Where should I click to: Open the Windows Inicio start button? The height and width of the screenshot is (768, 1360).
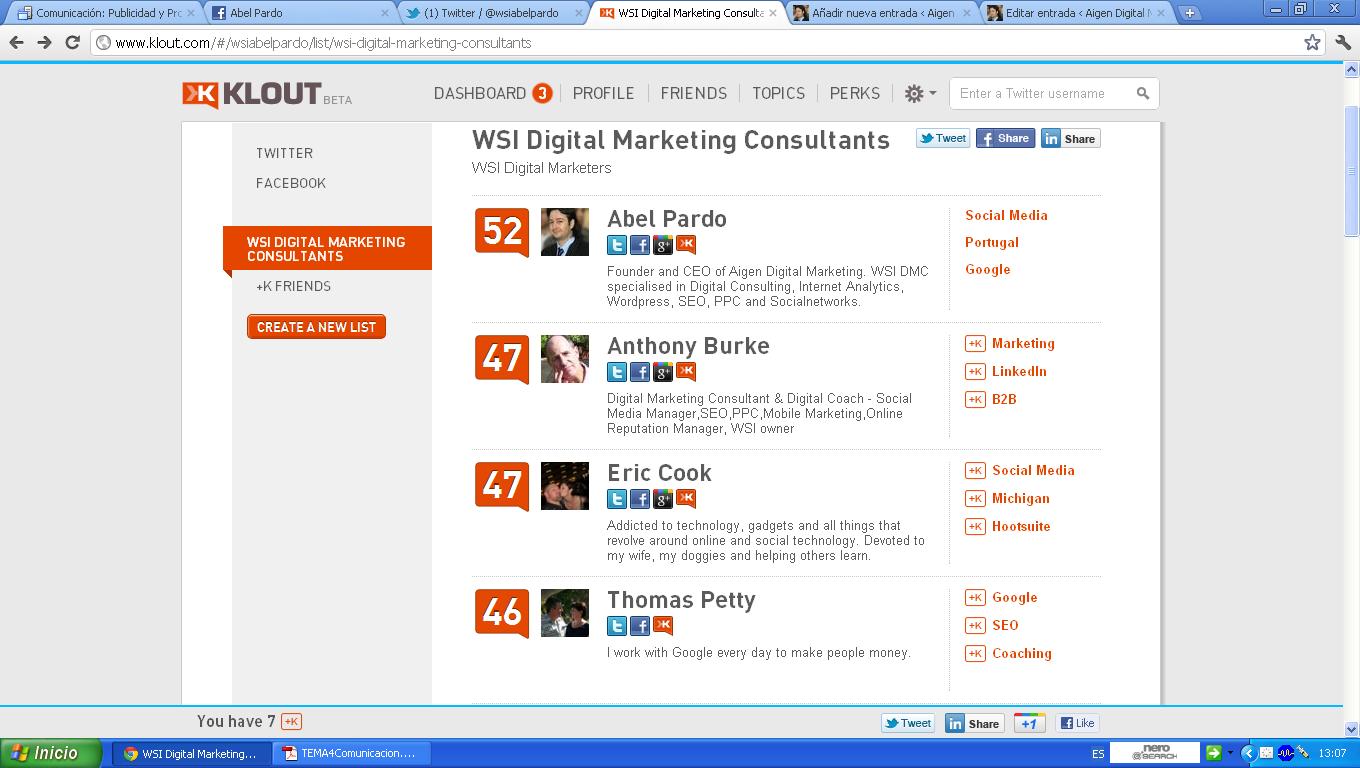point(50,753)
